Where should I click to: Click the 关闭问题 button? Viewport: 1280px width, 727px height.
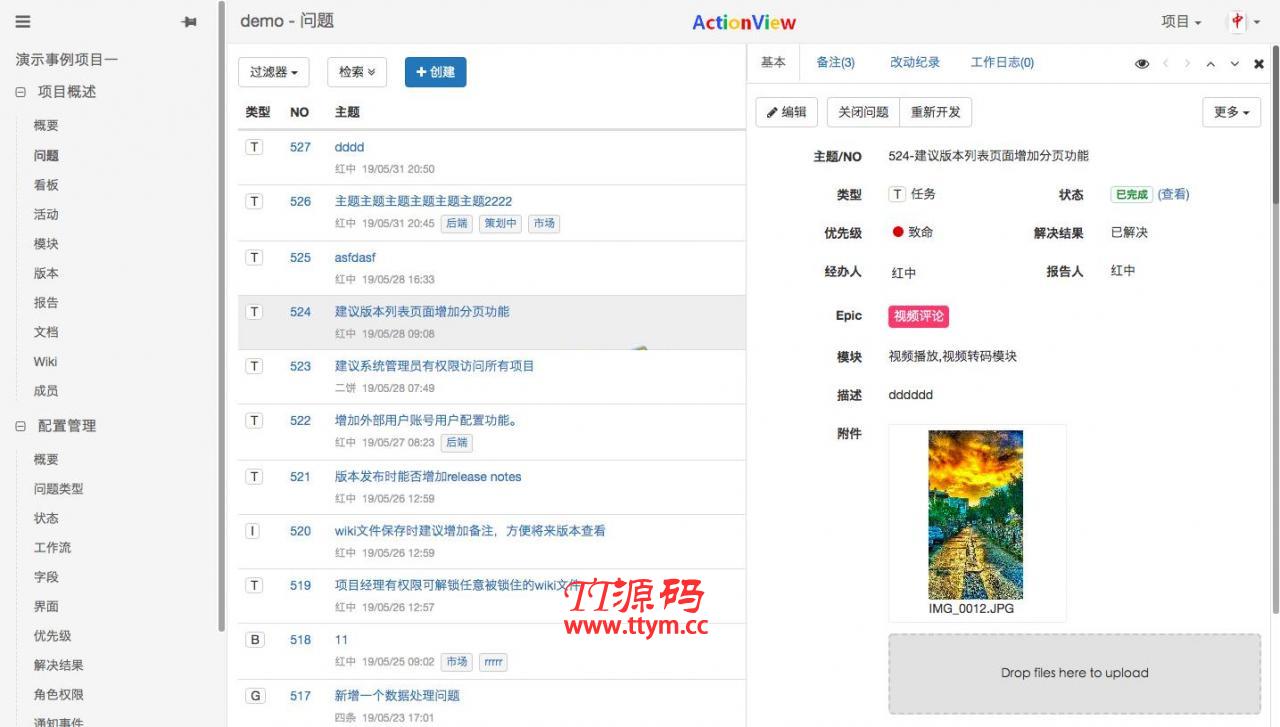(x=863, y=112)
